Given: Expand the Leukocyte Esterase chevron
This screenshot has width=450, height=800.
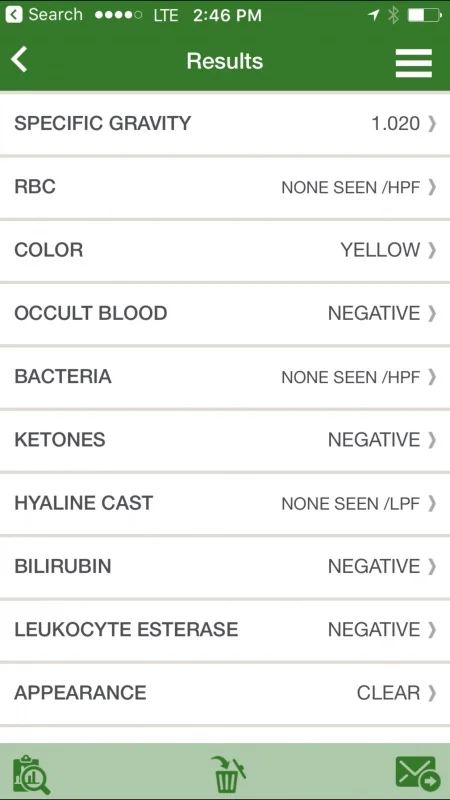Looking at the screenshot, I should coord(432,630).
